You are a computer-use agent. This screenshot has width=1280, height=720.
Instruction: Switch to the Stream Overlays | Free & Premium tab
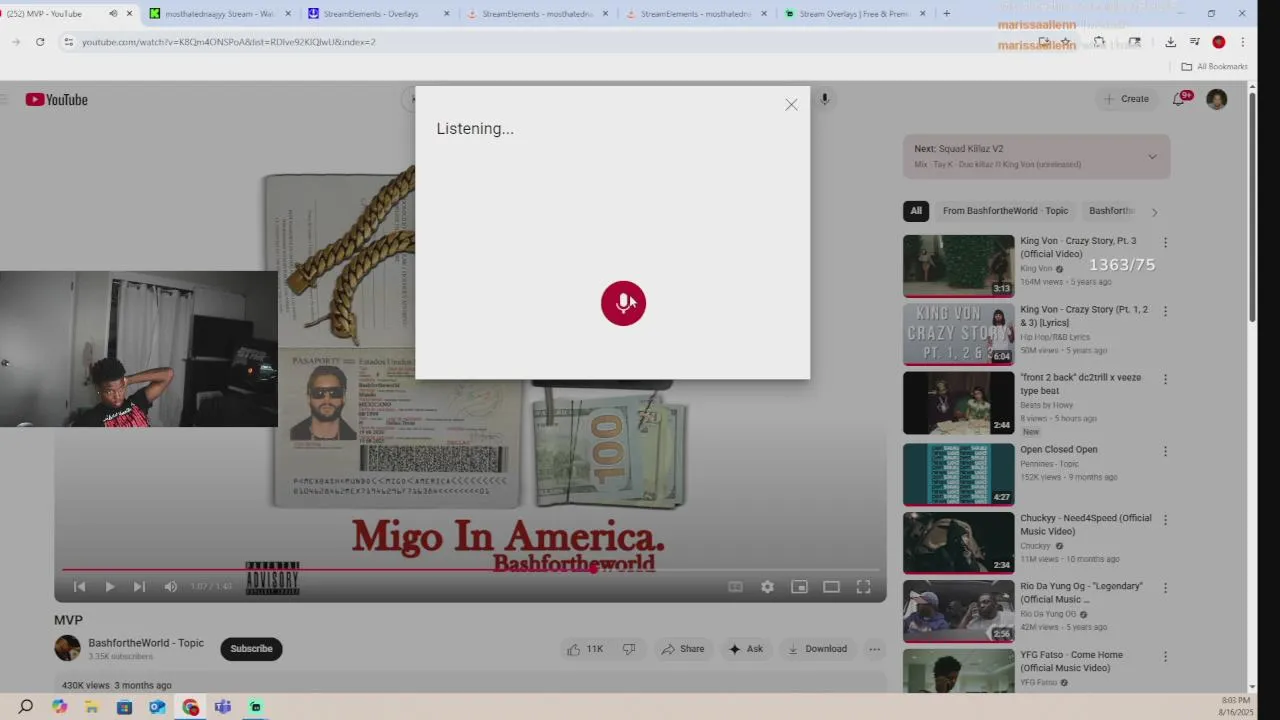tap(855, 14)
